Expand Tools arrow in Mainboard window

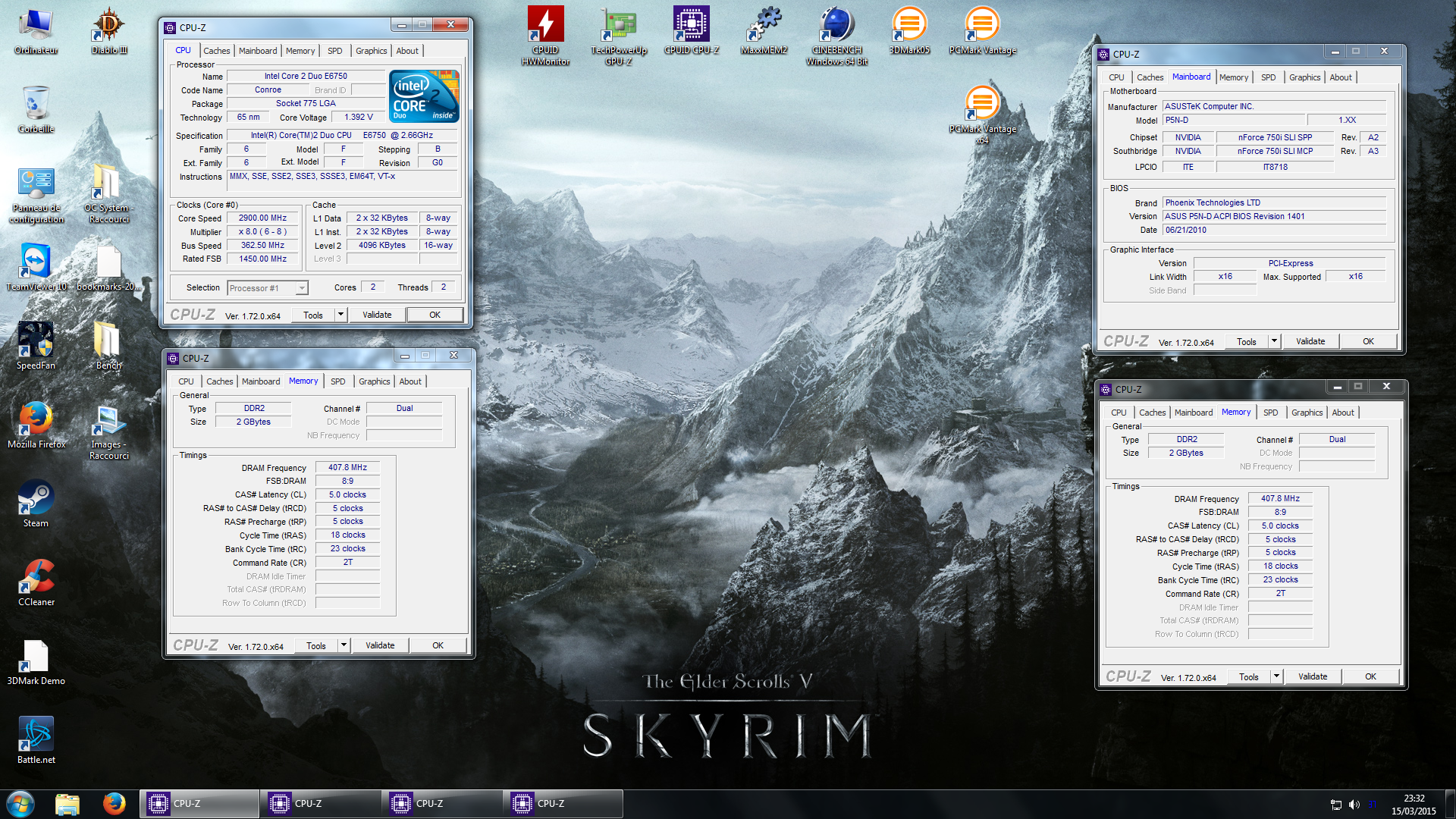coord(1274,341)
